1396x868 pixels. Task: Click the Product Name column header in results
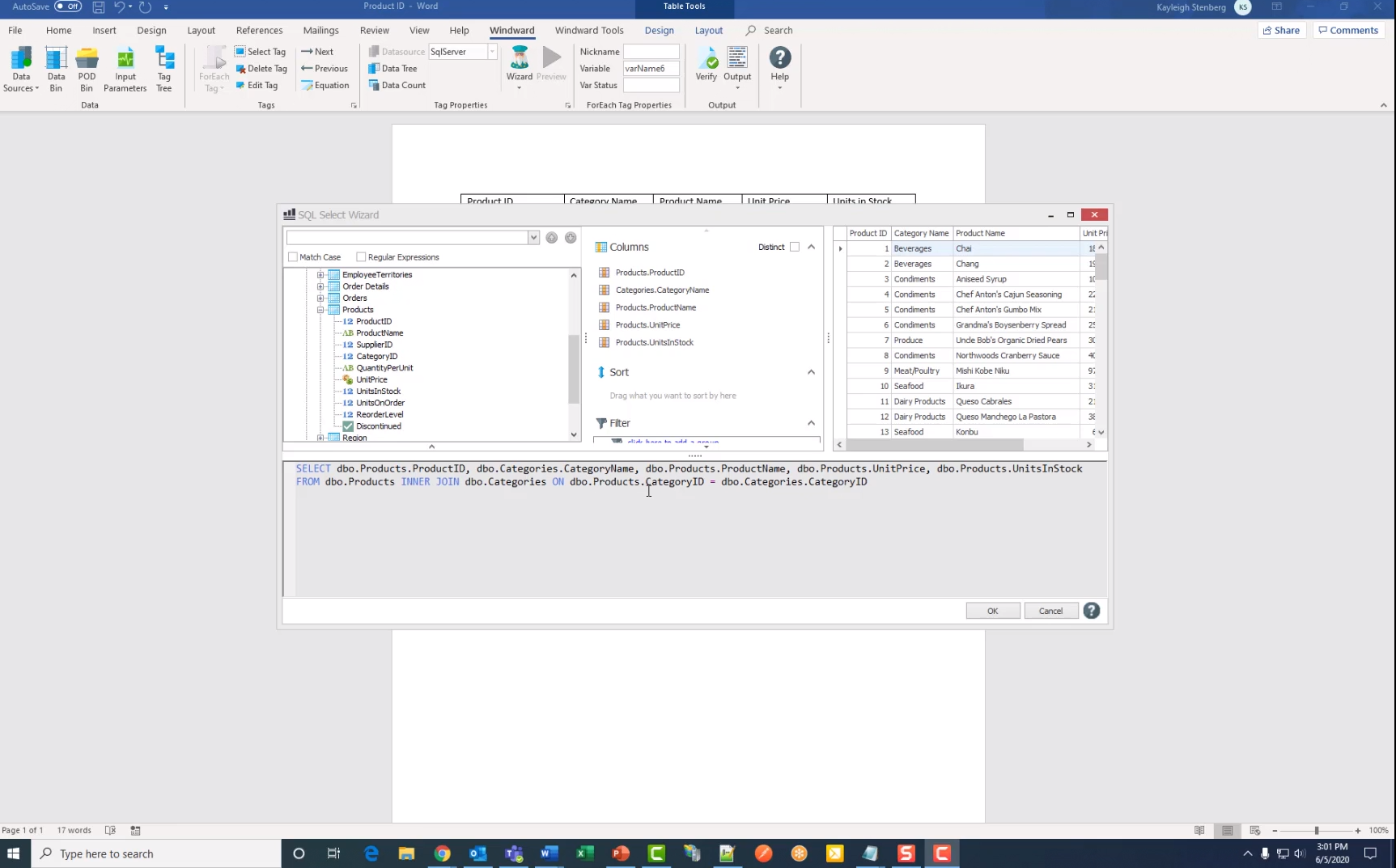pyautogui.click(x=1016, y=233)
